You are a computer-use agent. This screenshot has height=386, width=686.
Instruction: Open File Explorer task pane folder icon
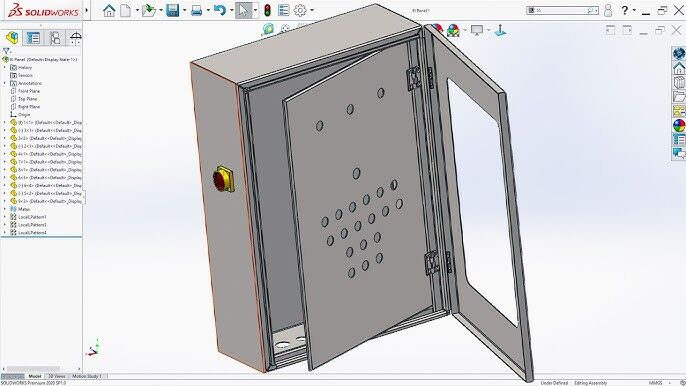point(679,97)
